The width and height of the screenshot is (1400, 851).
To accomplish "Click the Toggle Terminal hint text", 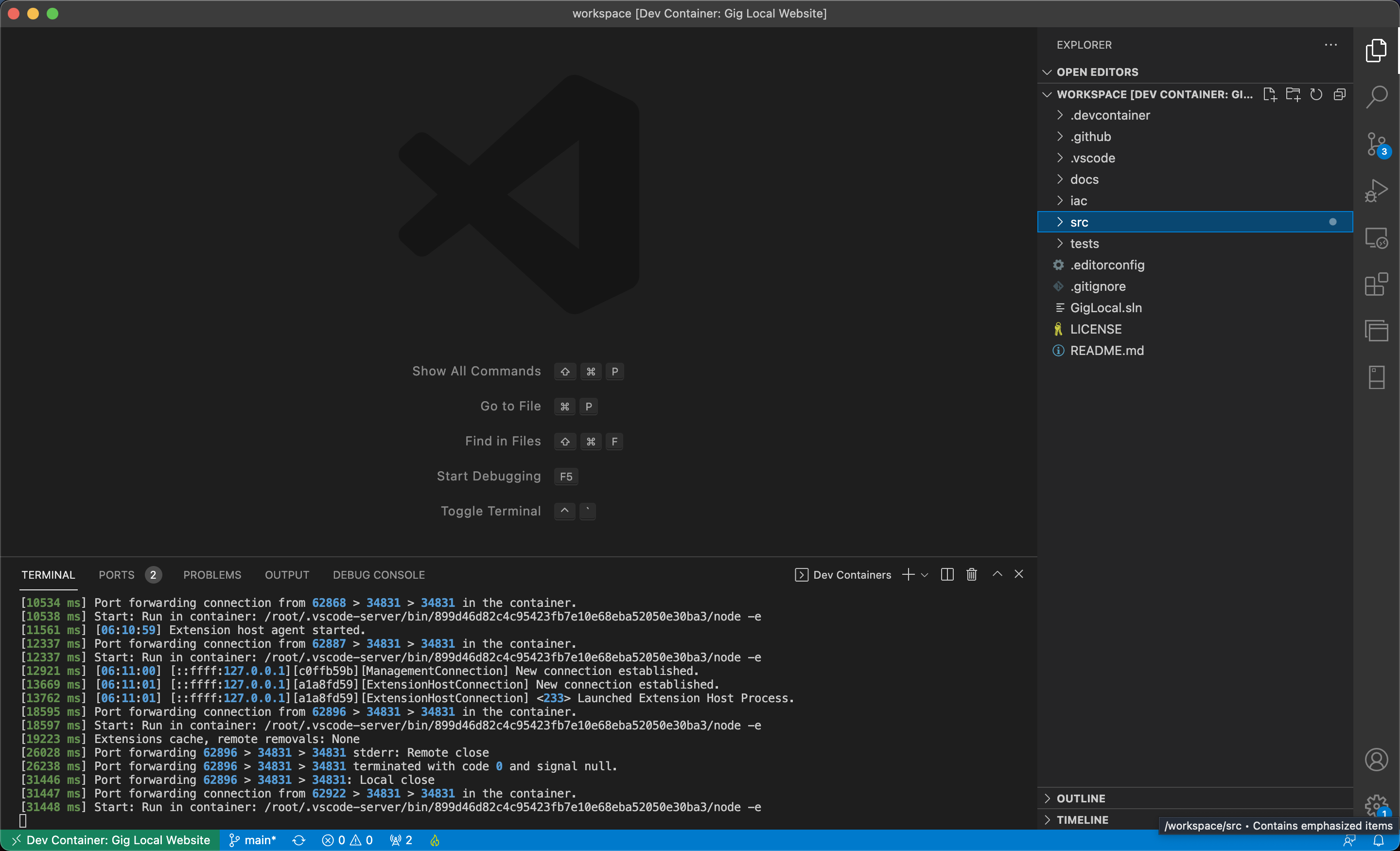I will [491, 511].
